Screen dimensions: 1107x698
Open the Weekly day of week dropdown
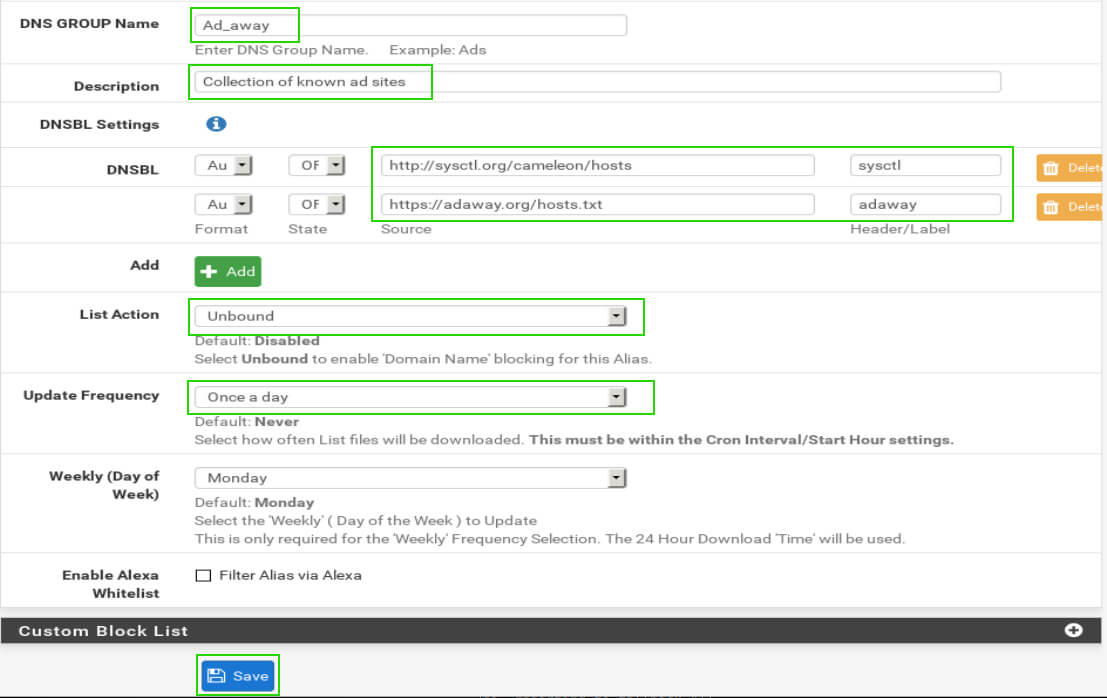(410, 478)
